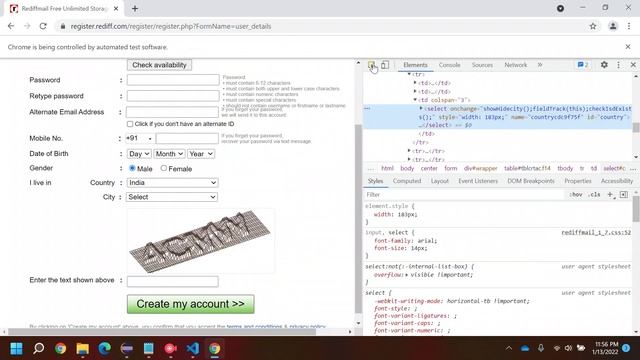Show hidden system tray icons
The image size is (640, 360).
pos(509,348)
